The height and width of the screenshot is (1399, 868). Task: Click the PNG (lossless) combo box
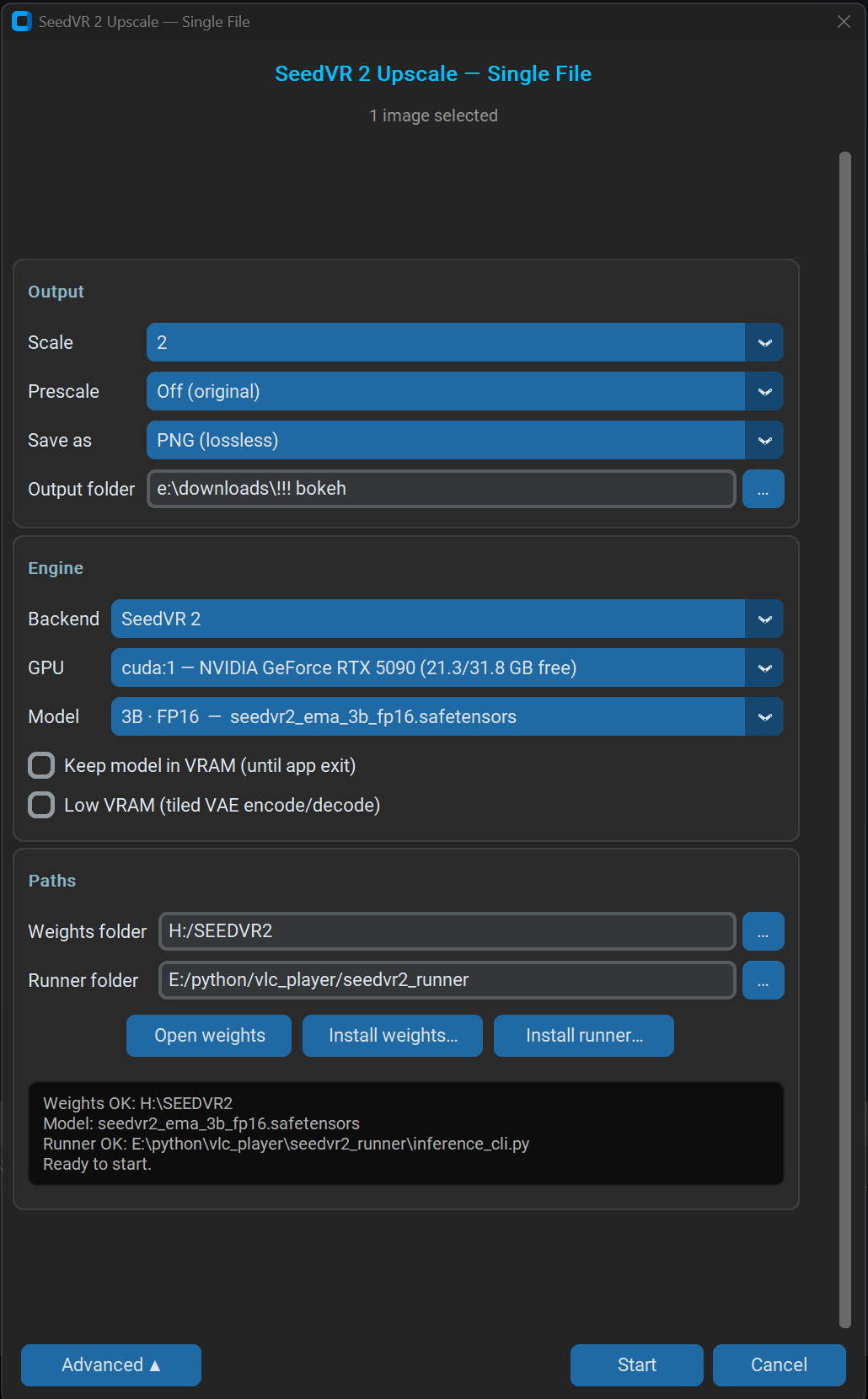[x=465, y=441]
